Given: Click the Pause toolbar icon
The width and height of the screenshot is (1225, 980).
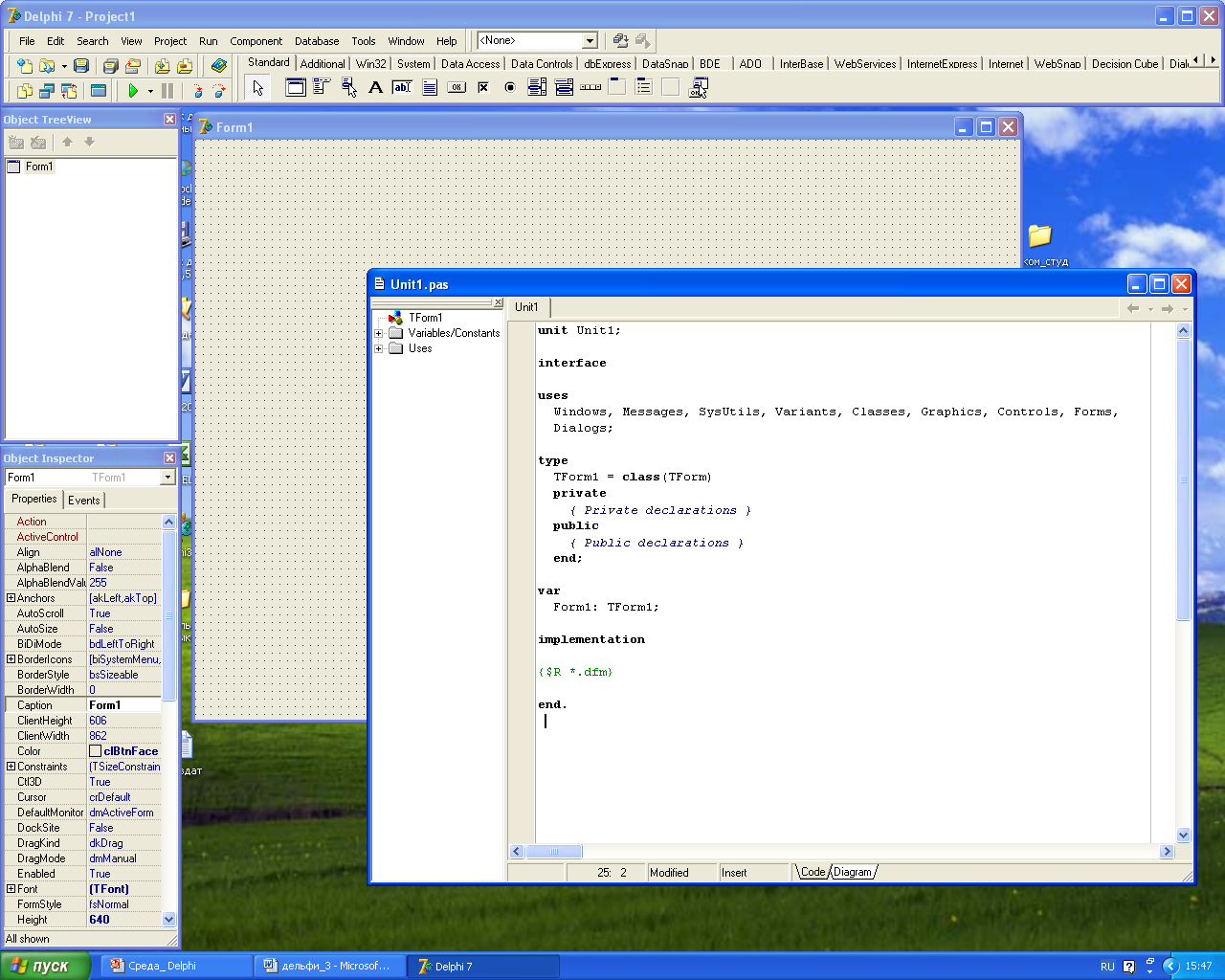Looking at the screenshot, I should pos(167,91).
